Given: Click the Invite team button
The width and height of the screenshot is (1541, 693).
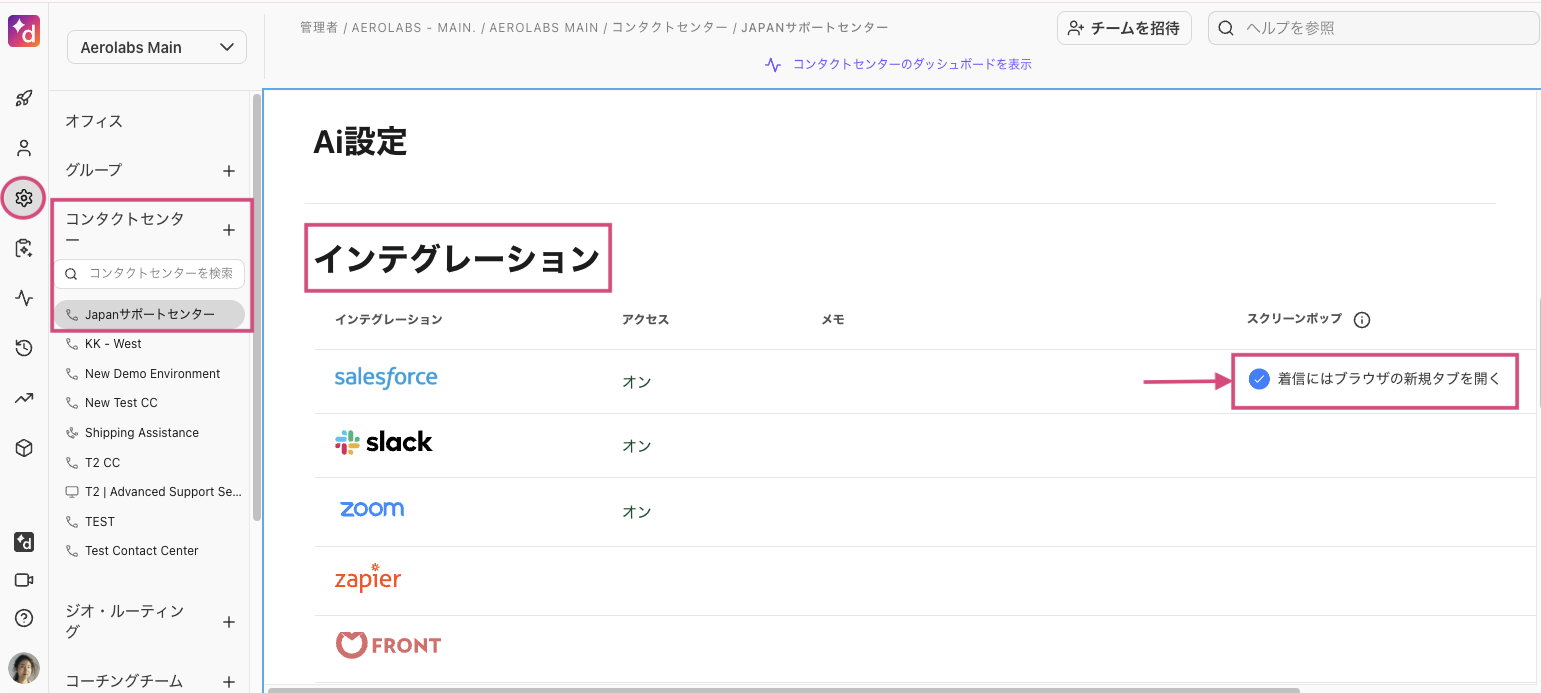Looking at the screenshot, I should [x=1124, y=28].
